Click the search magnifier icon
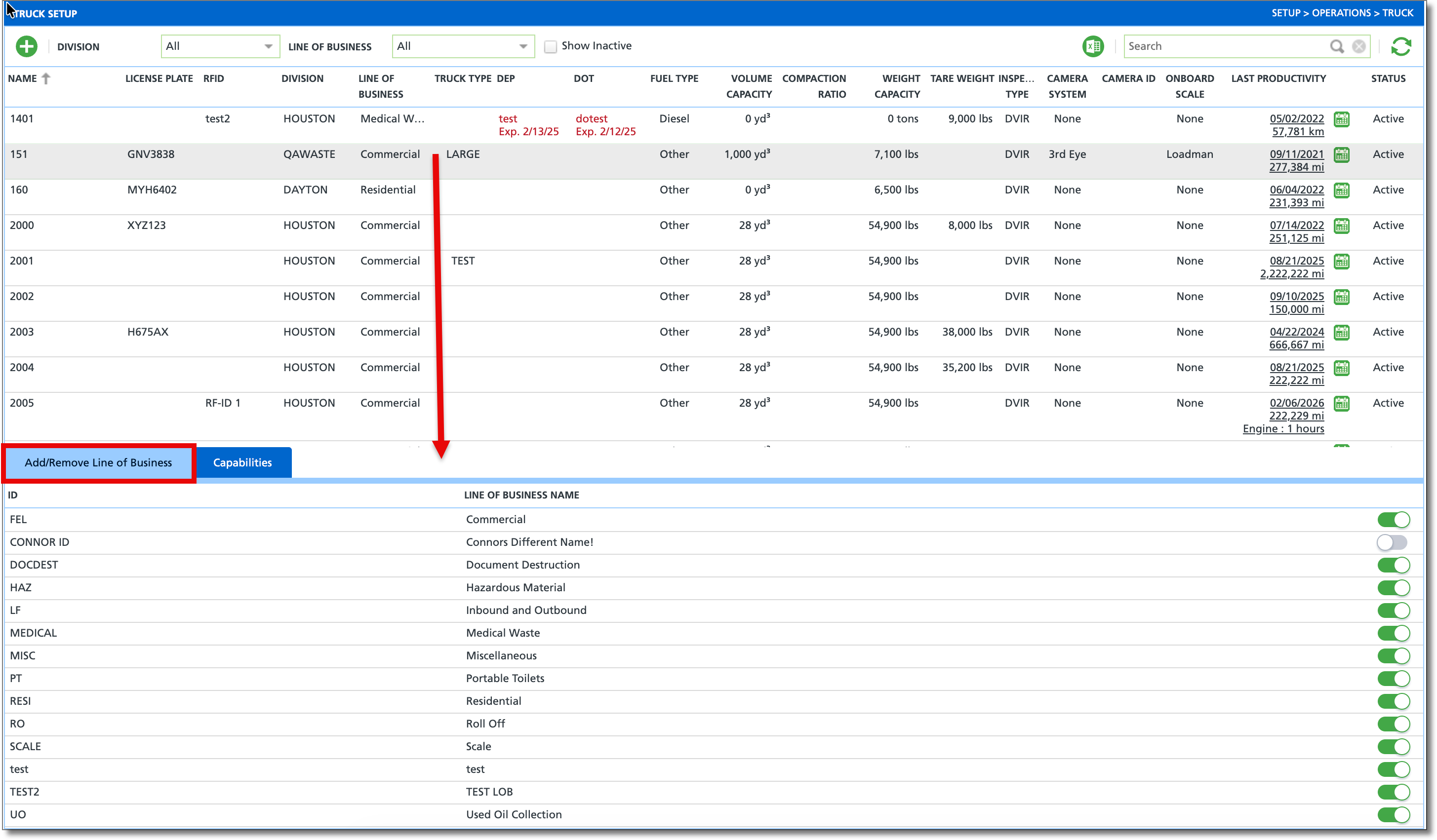This screenshot has width=1437, height=840. tap(1336, 46)
